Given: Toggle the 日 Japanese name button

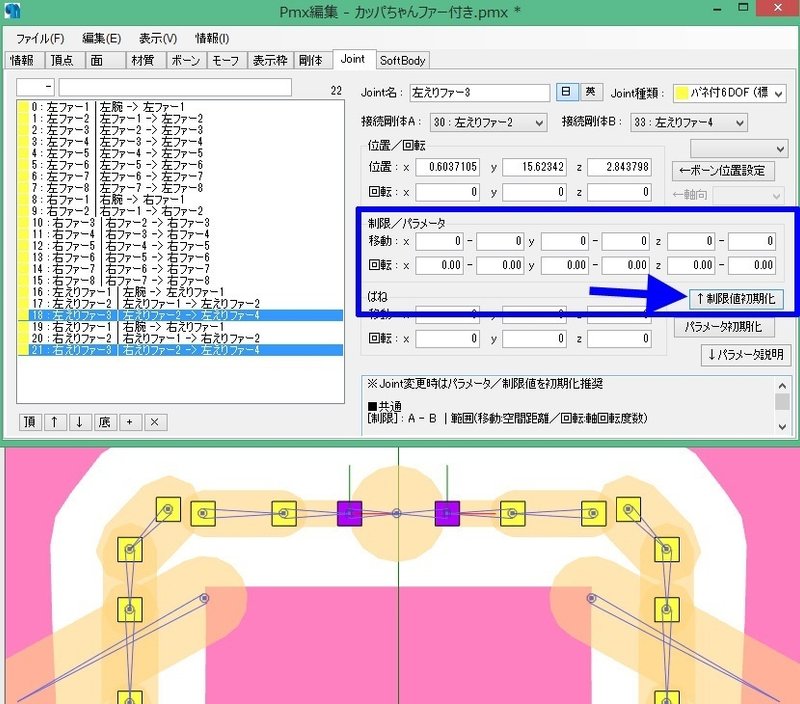Looking at the screenshot, I should tap(566, 92).
